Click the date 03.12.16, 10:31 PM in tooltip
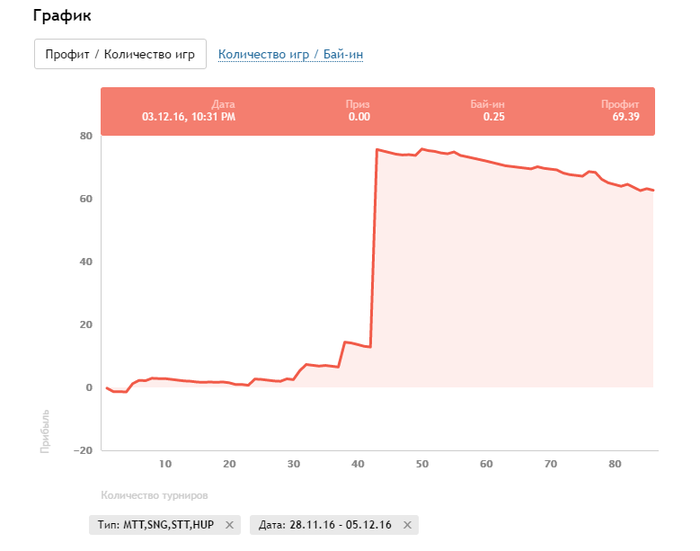The height and width of the screenshot is (551, 700). pyautogui.click(x=189, y=117)
